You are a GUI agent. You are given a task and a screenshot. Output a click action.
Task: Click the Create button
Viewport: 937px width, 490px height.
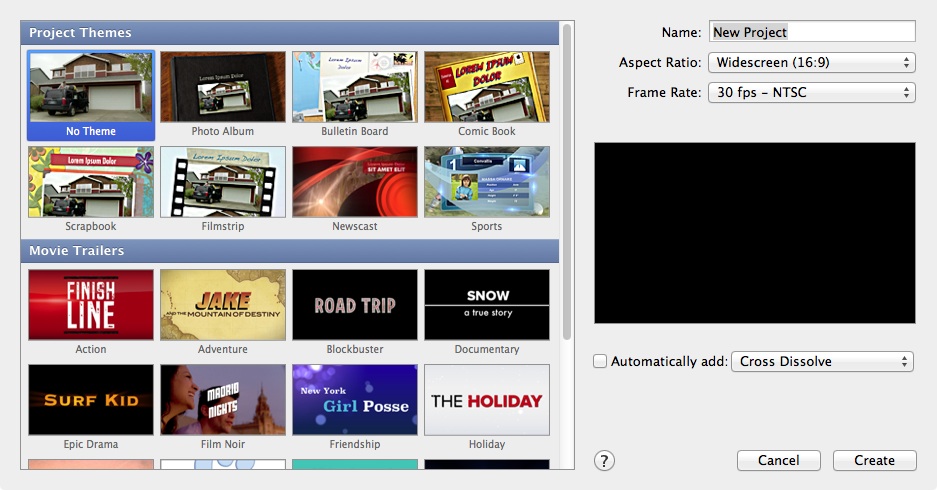point(874,460)
